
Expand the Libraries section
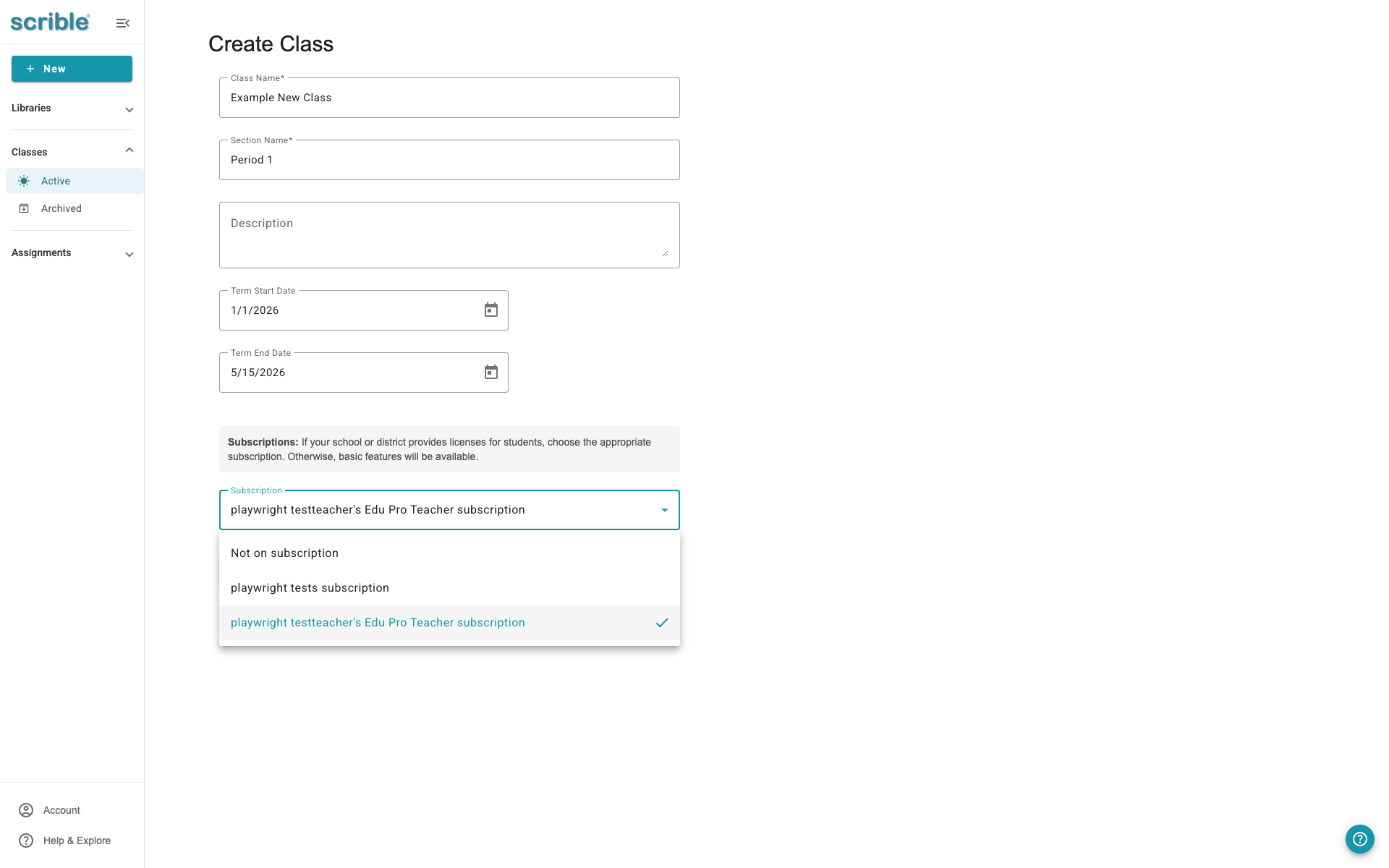pos(129,109)
